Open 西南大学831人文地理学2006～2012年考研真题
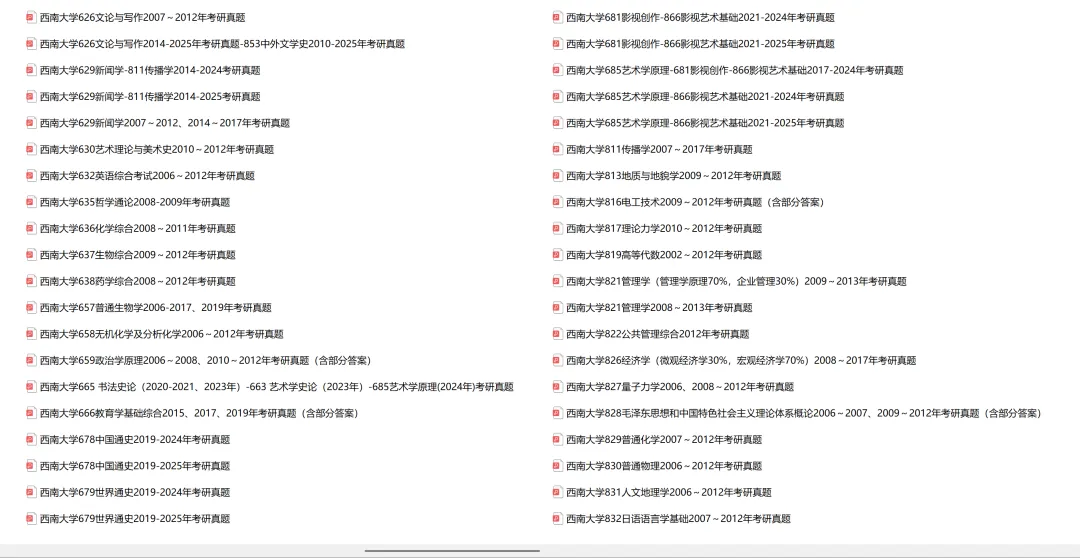 pyautogui.click(x=669, y=493)
